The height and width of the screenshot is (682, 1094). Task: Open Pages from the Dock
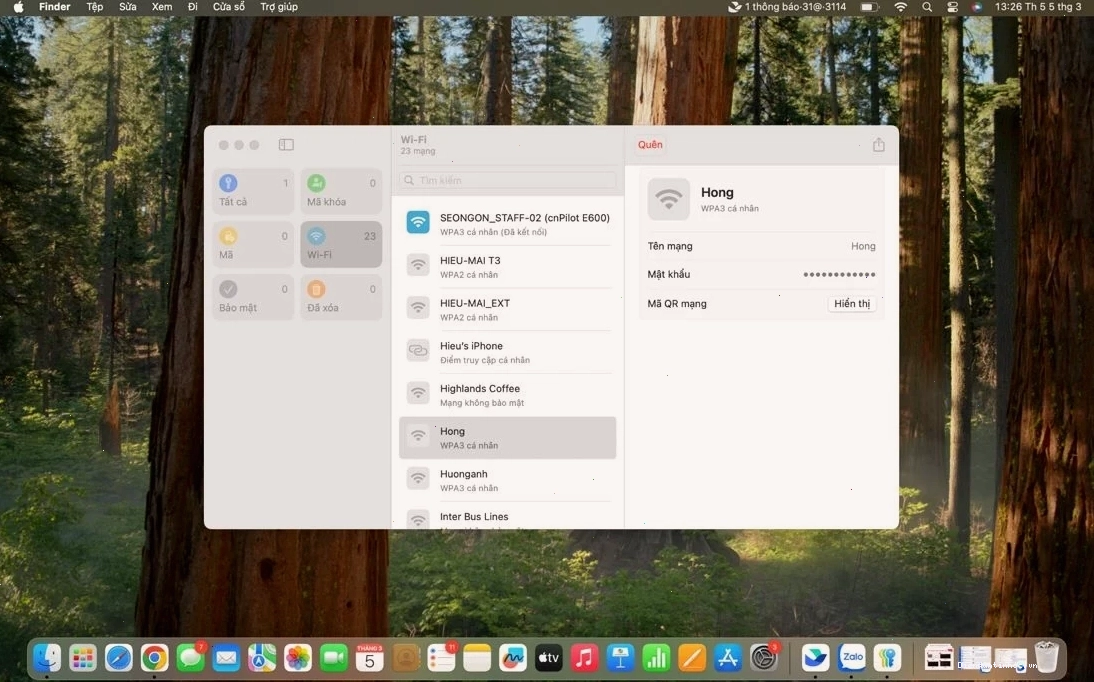pyautogui.click(x=692, y=658)
